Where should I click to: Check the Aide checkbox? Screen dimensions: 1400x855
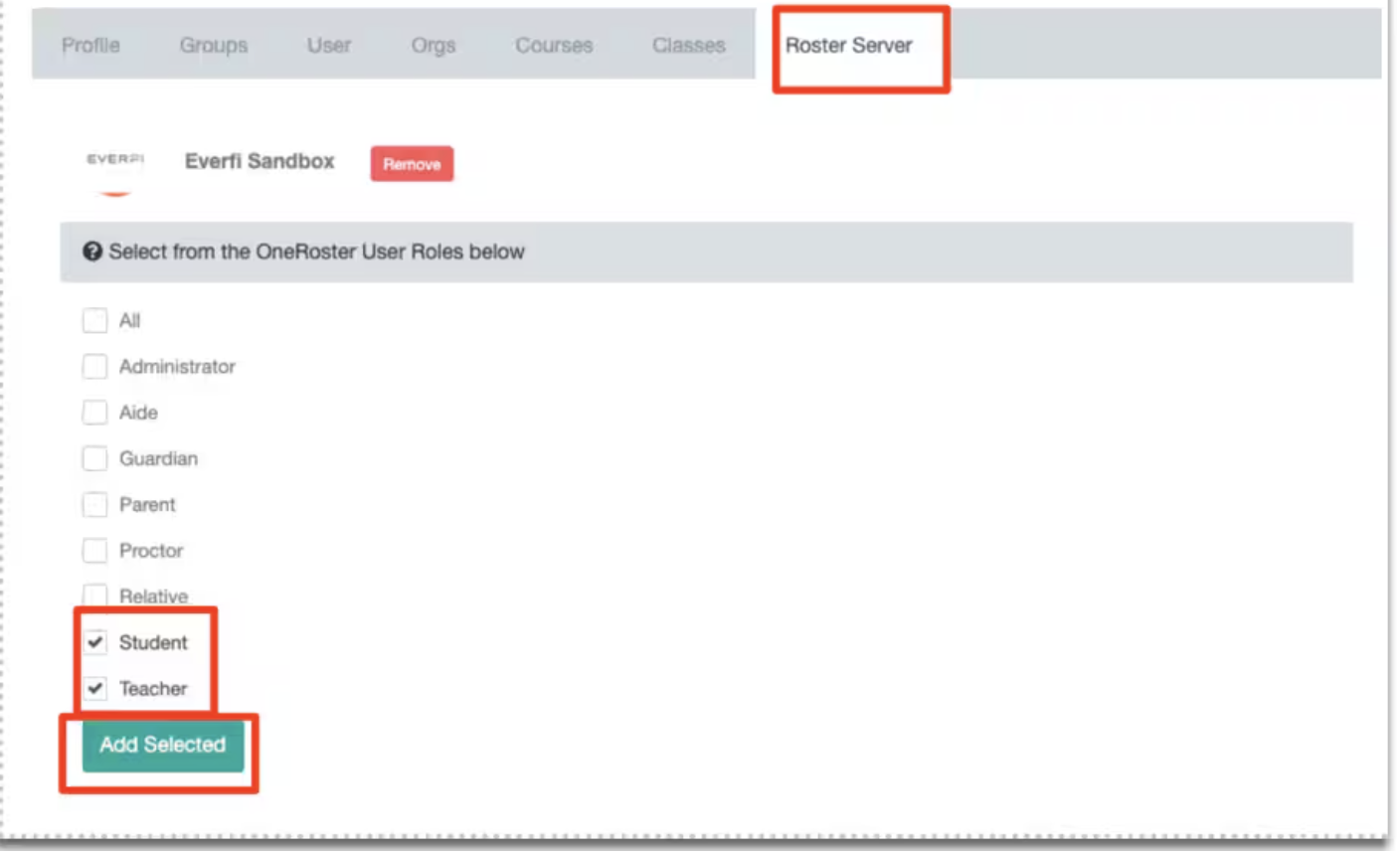click(94, 413)
